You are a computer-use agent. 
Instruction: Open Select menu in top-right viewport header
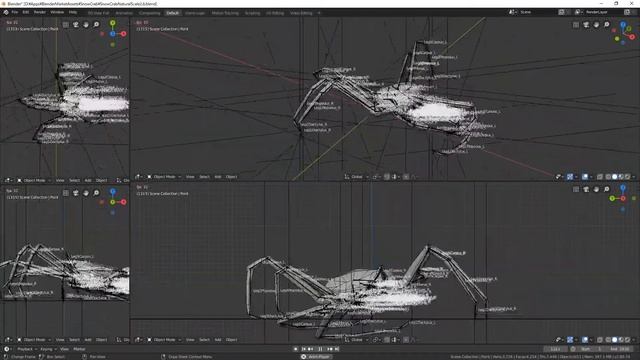204,177
